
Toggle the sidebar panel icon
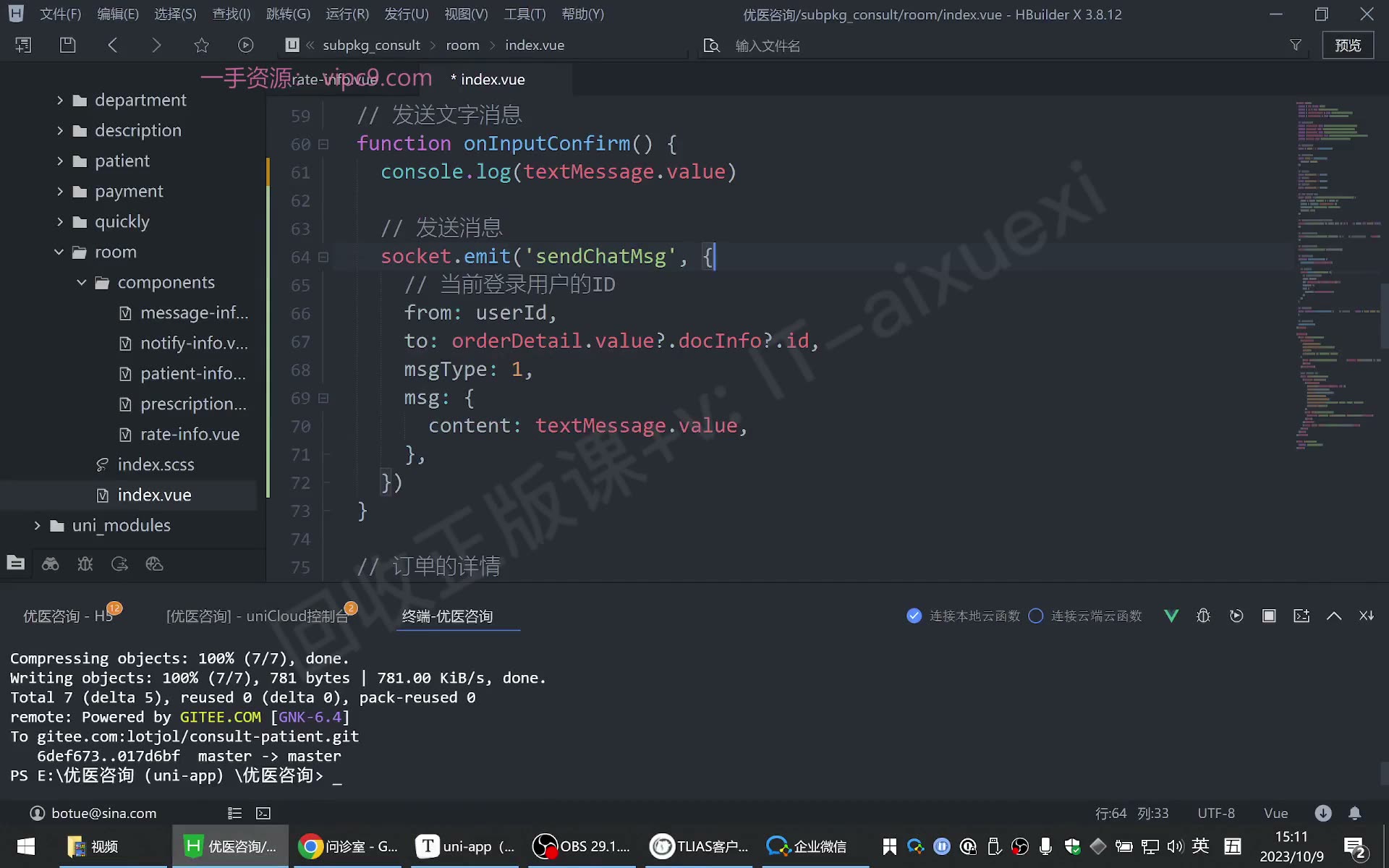(23, 45)
